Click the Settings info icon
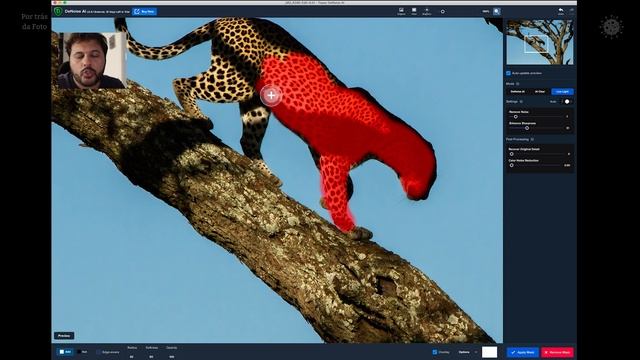640x360 pixels. (x=521, y=102)
